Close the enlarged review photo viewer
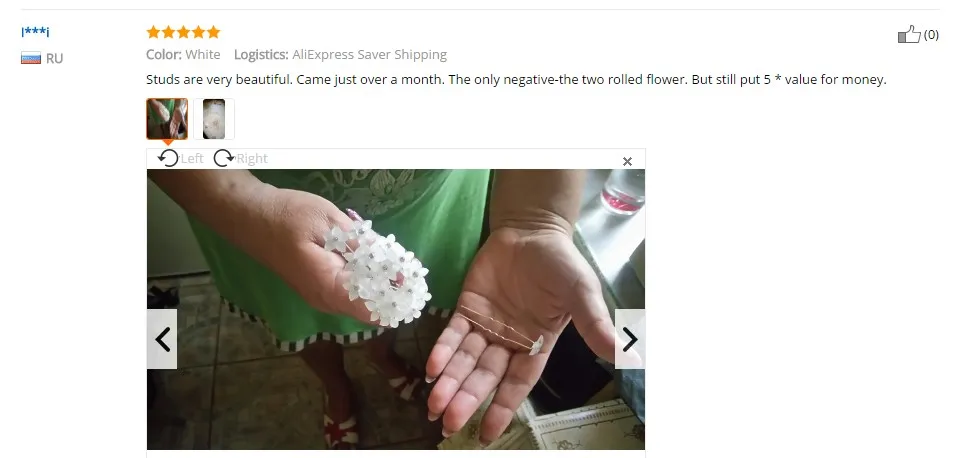Screen dimensions: 960x458 (627, 162)
